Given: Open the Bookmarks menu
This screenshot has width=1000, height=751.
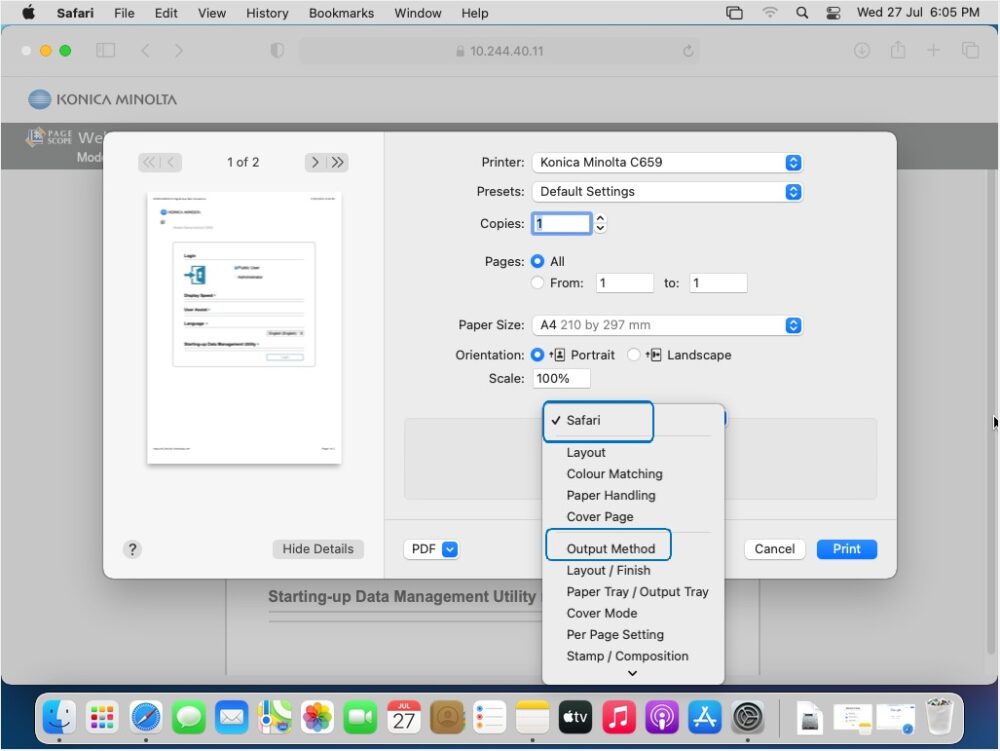Looking at the screenshot, I should click(341, 13).
